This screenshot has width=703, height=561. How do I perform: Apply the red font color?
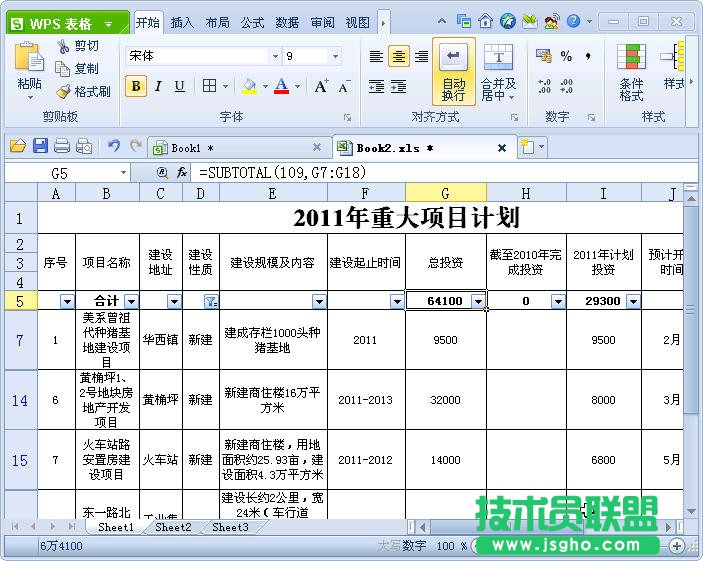coord(281,86)
